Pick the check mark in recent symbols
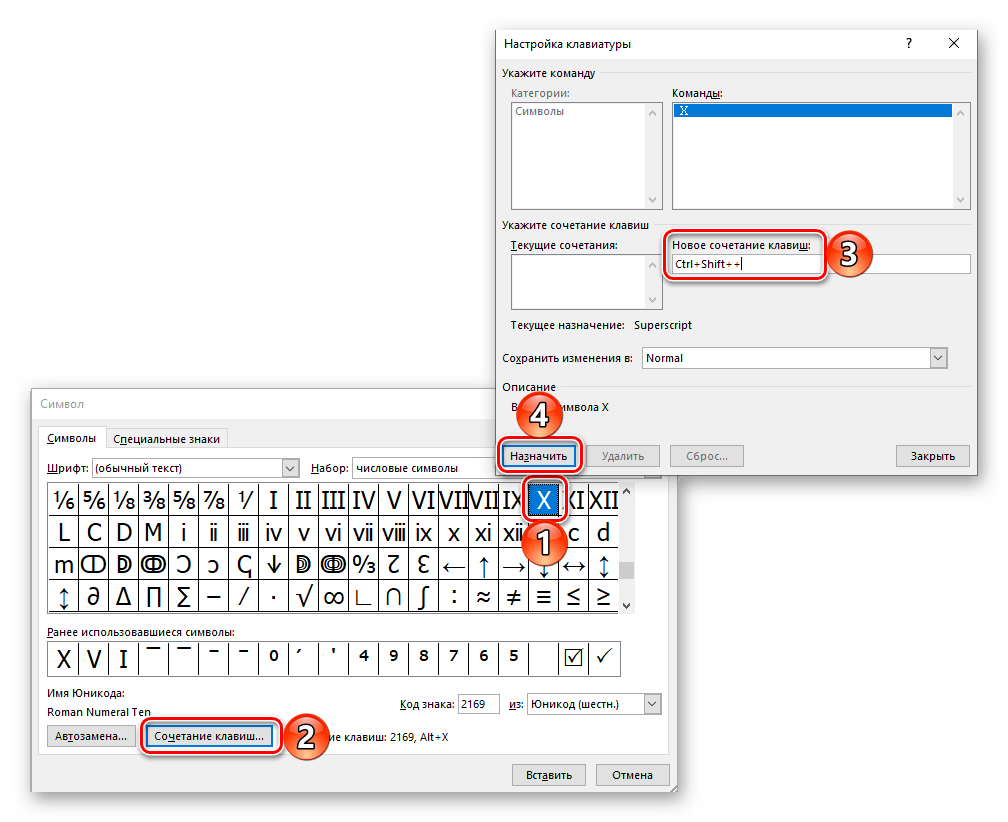This screenshot has width=1008, height=822. 604,657
